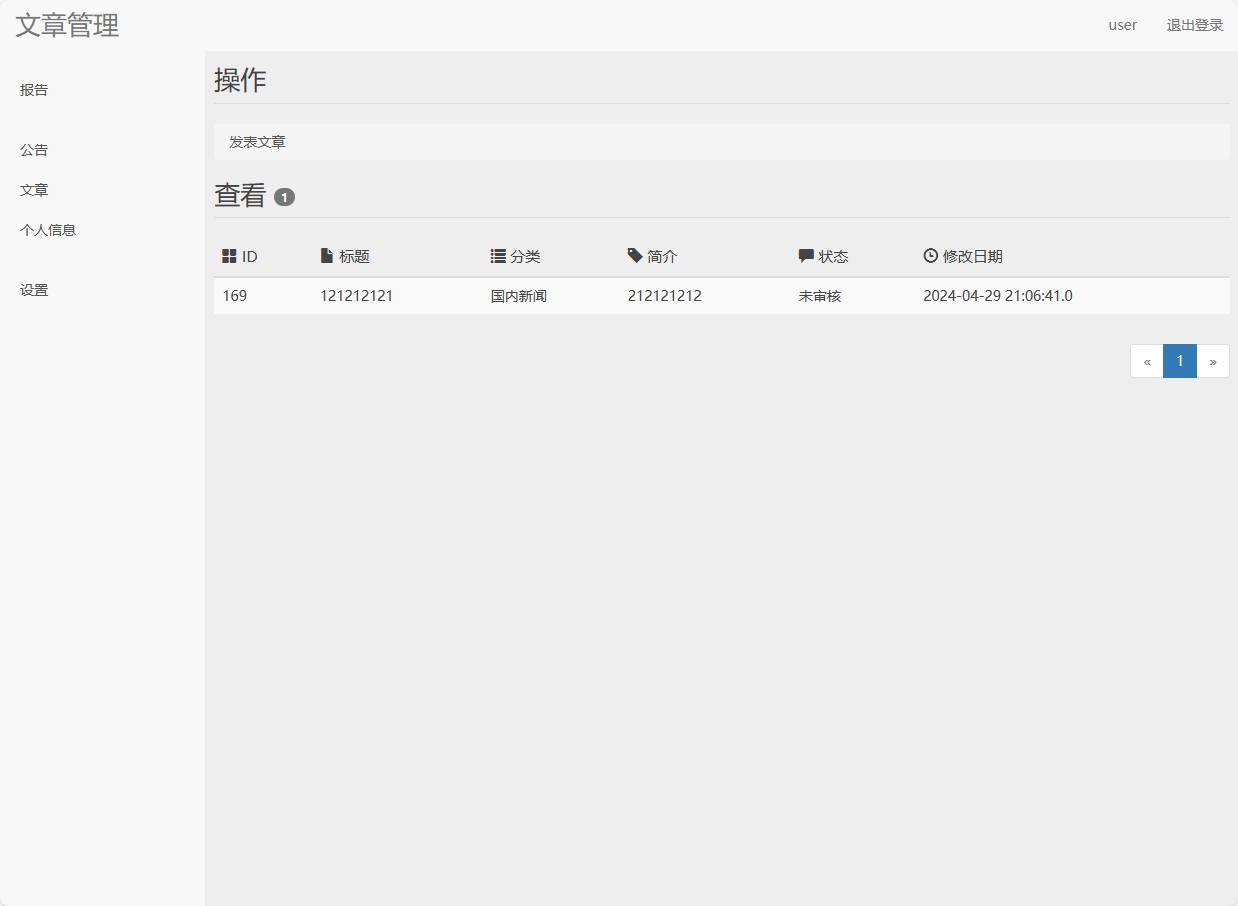The height and width of the screenshot is (906, 1238).
Task: Click the comment icon beside 状态
Action: [x=806, y=255]
